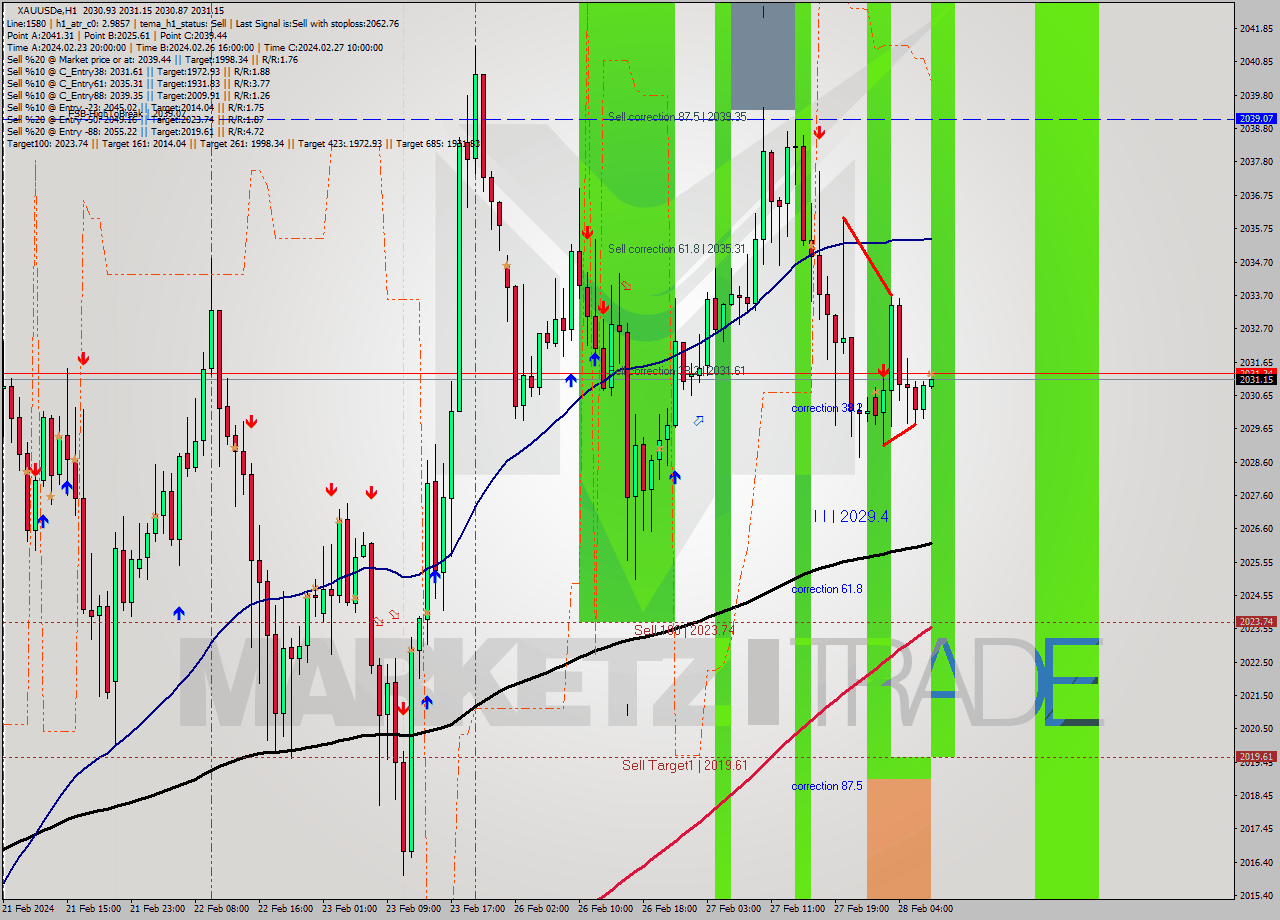1280x920 pixels.
Task: Click the '22 Feb 08:00' time axis label
Action: [x=221, y=909]
